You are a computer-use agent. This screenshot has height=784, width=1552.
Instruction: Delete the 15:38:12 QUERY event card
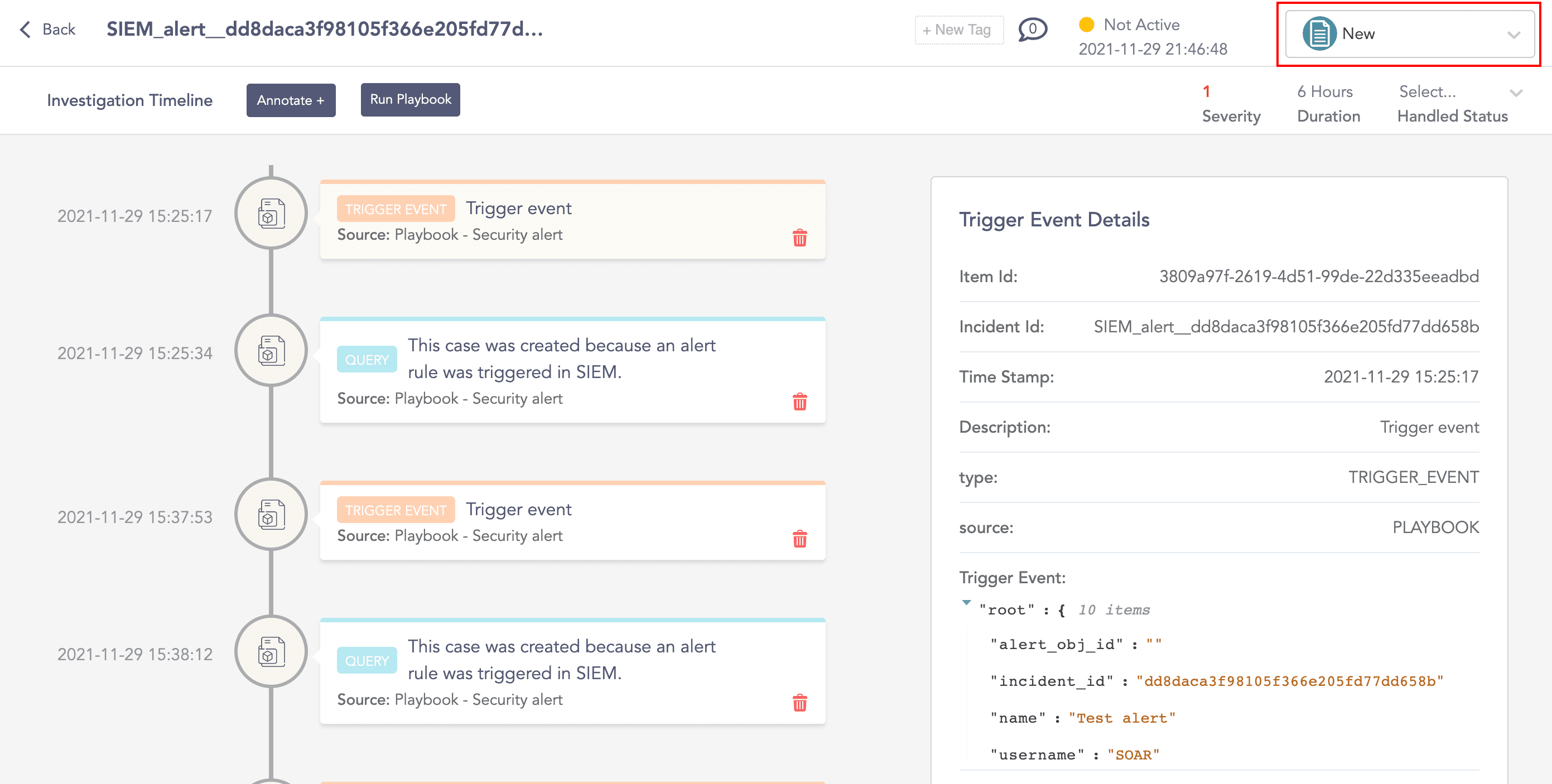[800, 703]
